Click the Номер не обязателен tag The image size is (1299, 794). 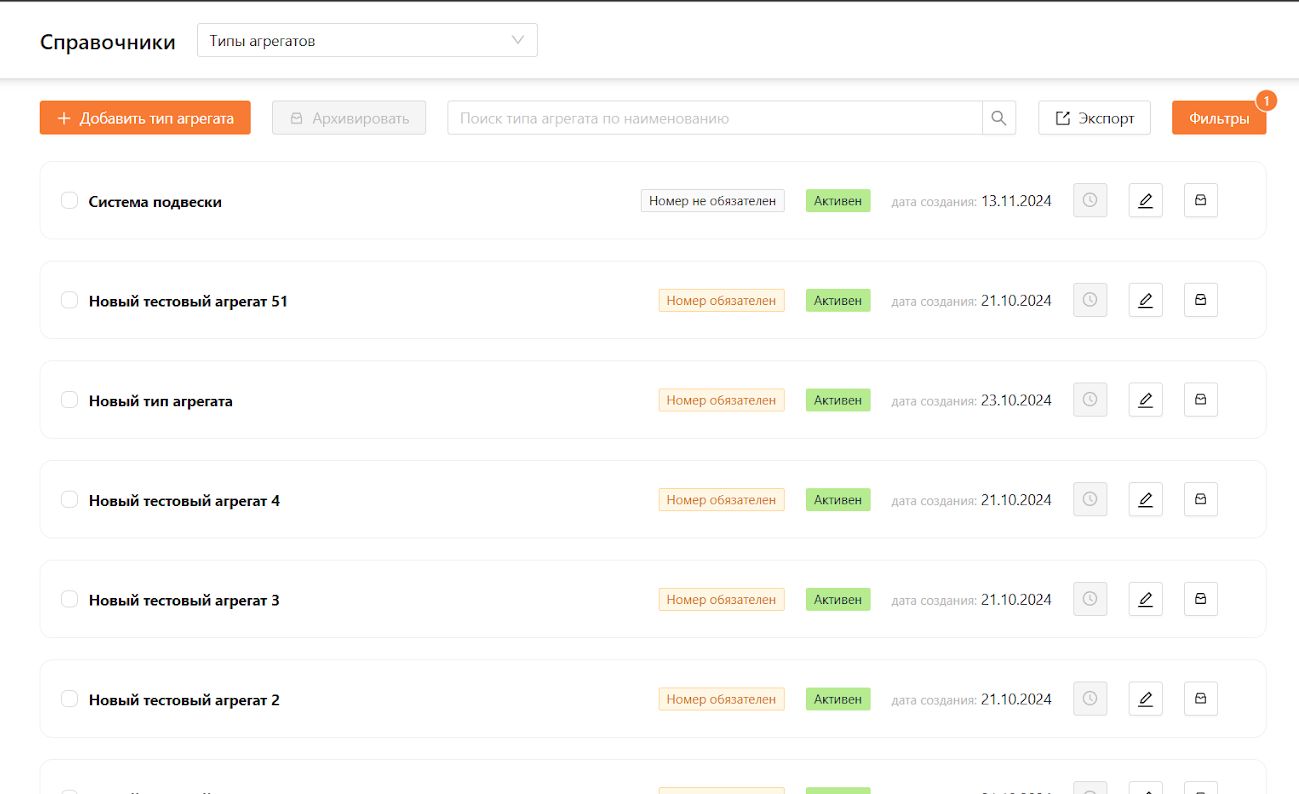713,201
